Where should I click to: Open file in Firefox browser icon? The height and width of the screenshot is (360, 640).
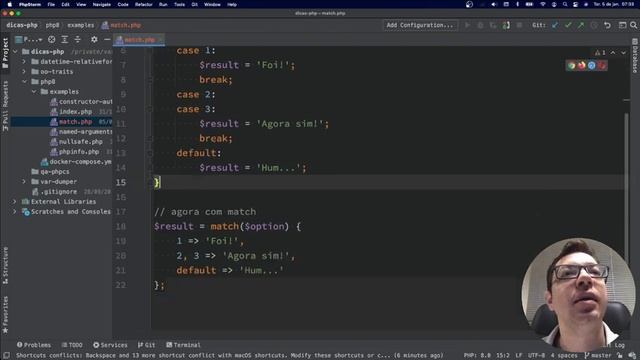582,65
